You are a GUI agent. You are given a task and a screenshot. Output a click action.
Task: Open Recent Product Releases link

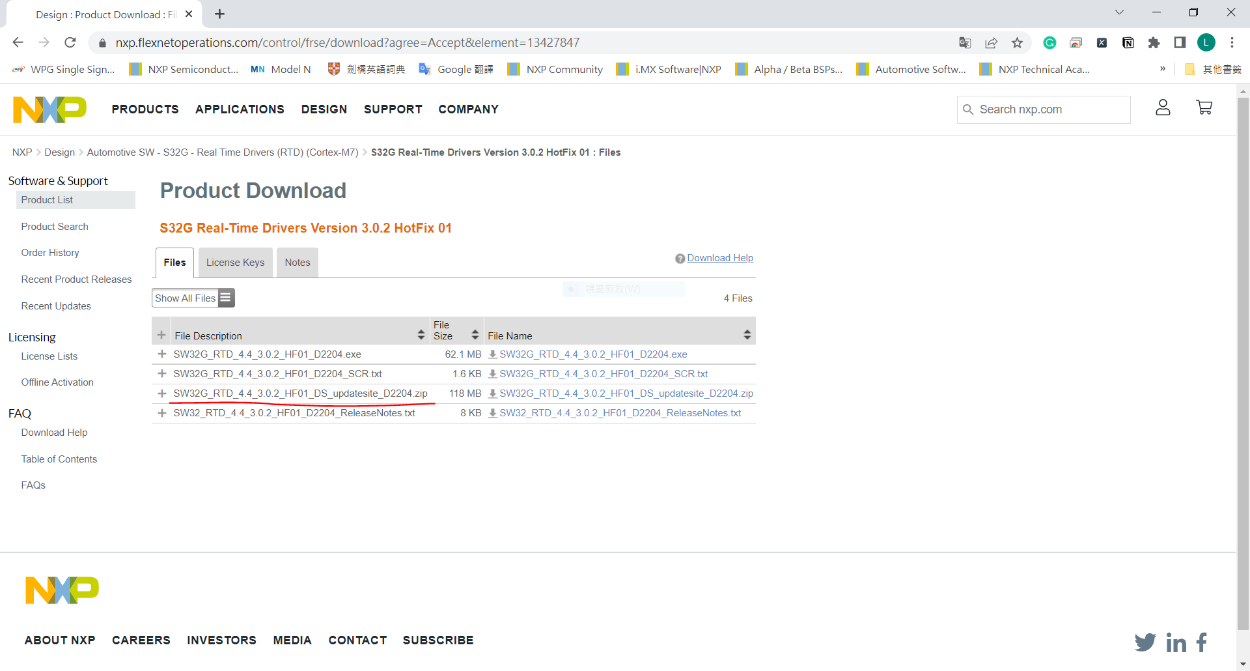pos(76,280)
